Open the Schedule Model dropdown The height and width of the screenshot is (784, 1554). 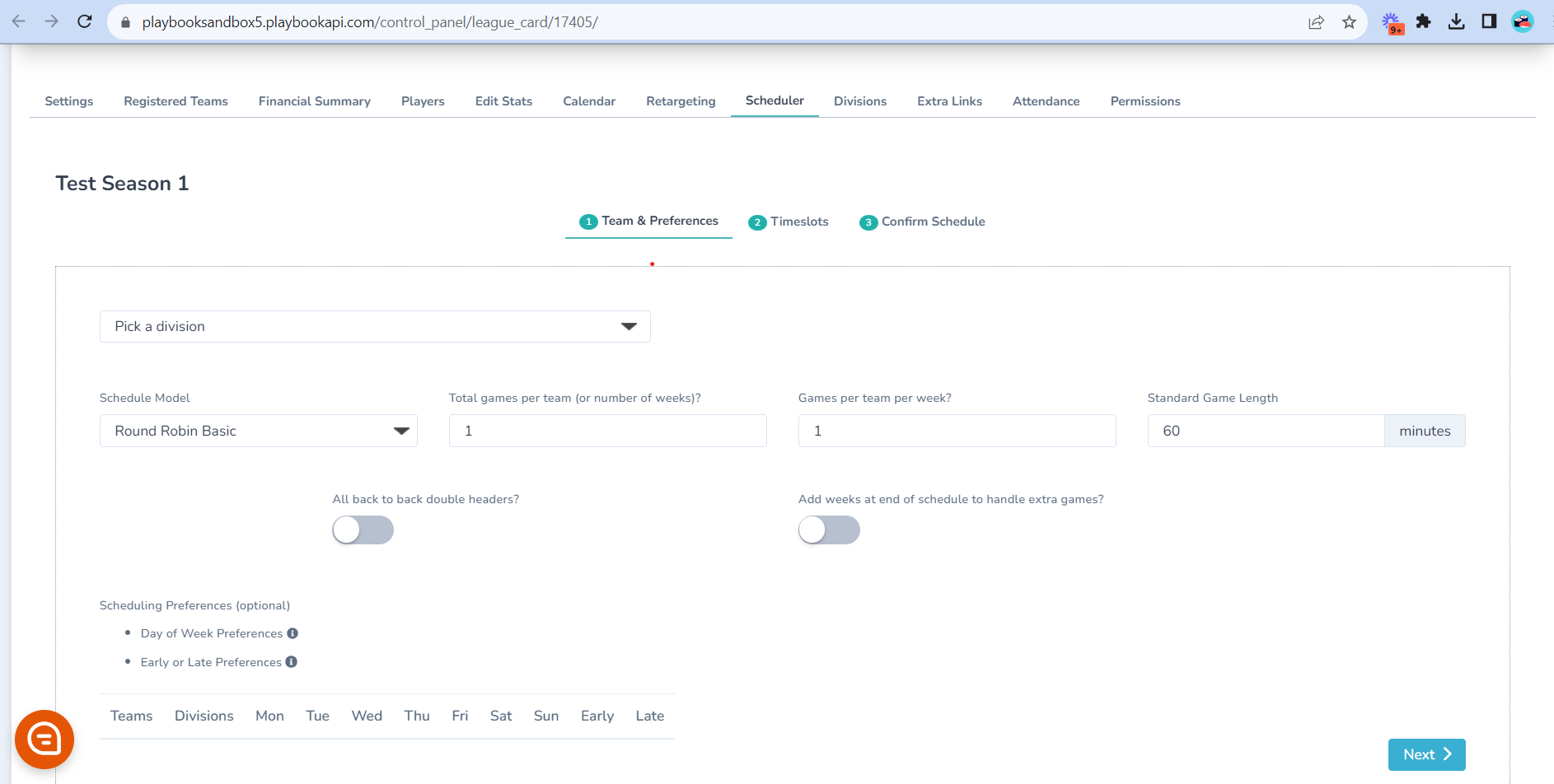tap(258, 431)
